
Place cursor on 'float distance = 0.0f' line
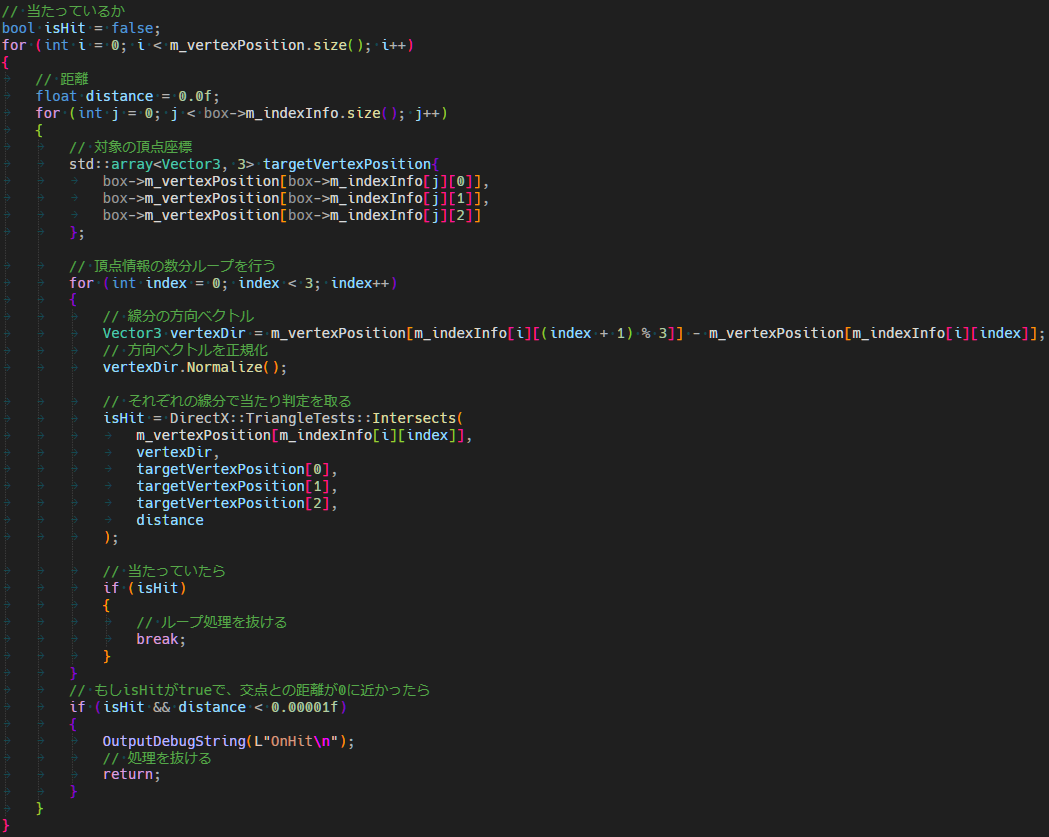tap(127, 96)
